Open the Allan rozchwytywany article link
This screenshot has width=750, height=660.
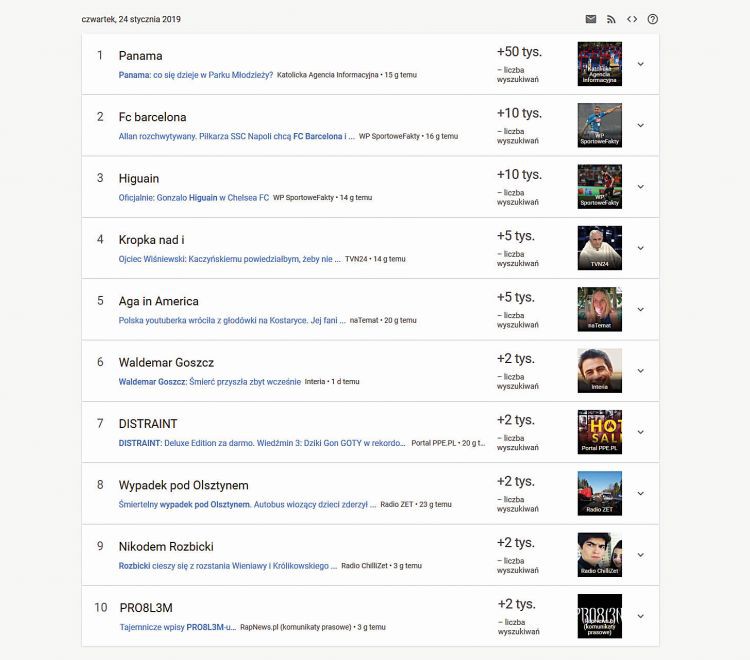pyautogui.click(x=236, y=136)
